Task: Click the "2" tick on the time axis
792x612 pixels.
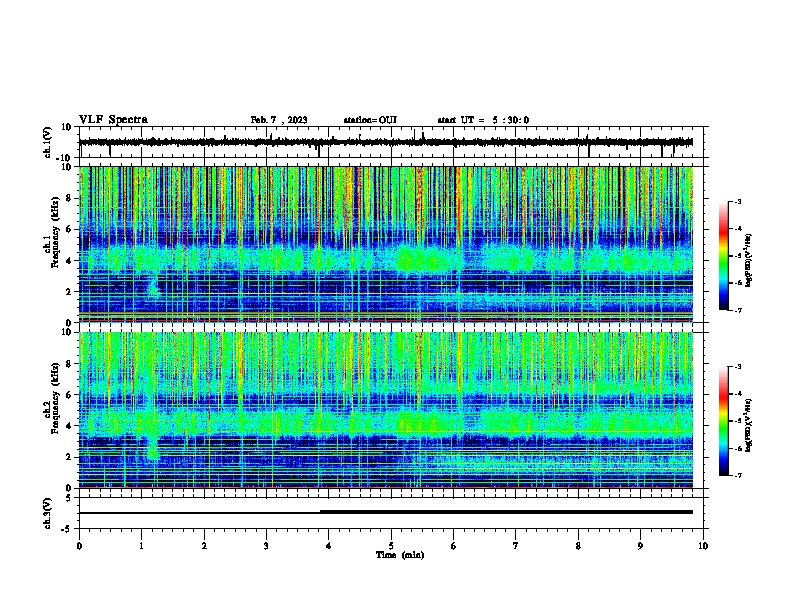Action: pyautogui.click(x=204, y=546)
